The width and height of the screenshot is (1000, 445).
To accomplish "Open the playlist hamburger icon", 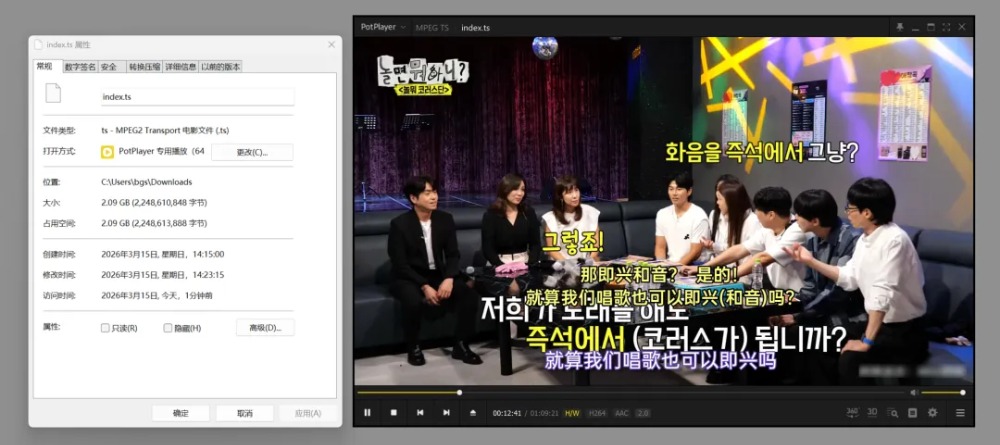I will click(960, 412).
